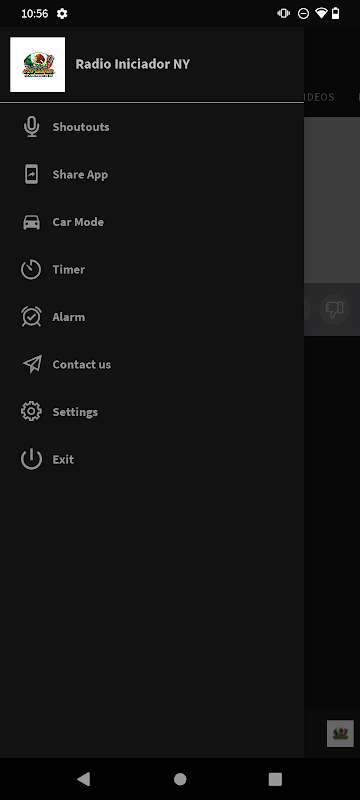Tap the Radio Iniciador NY logo image
This screenshot has width=360, height=800.
pos(38,64)
